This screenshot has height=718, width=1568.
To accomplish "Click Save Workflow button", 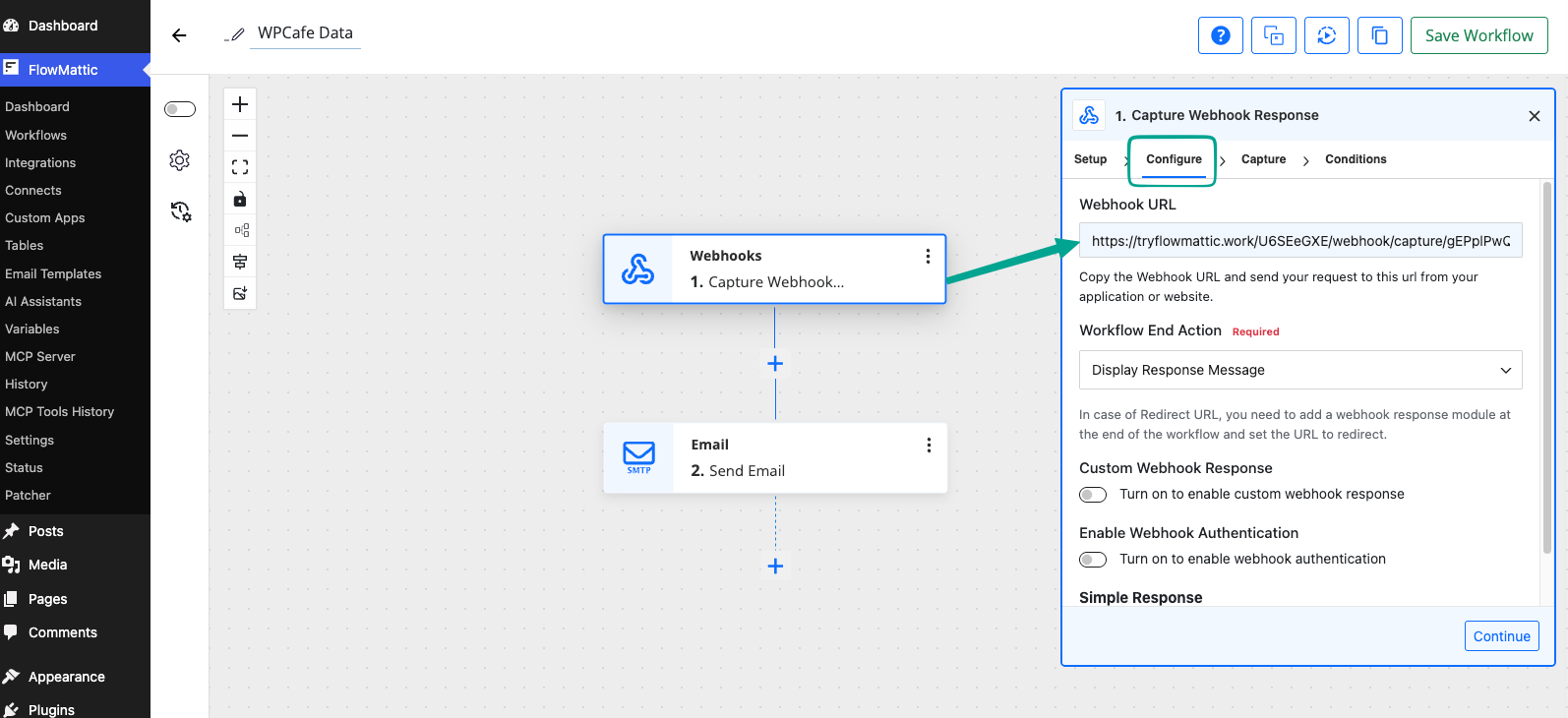I will [x=1478, y=35].
